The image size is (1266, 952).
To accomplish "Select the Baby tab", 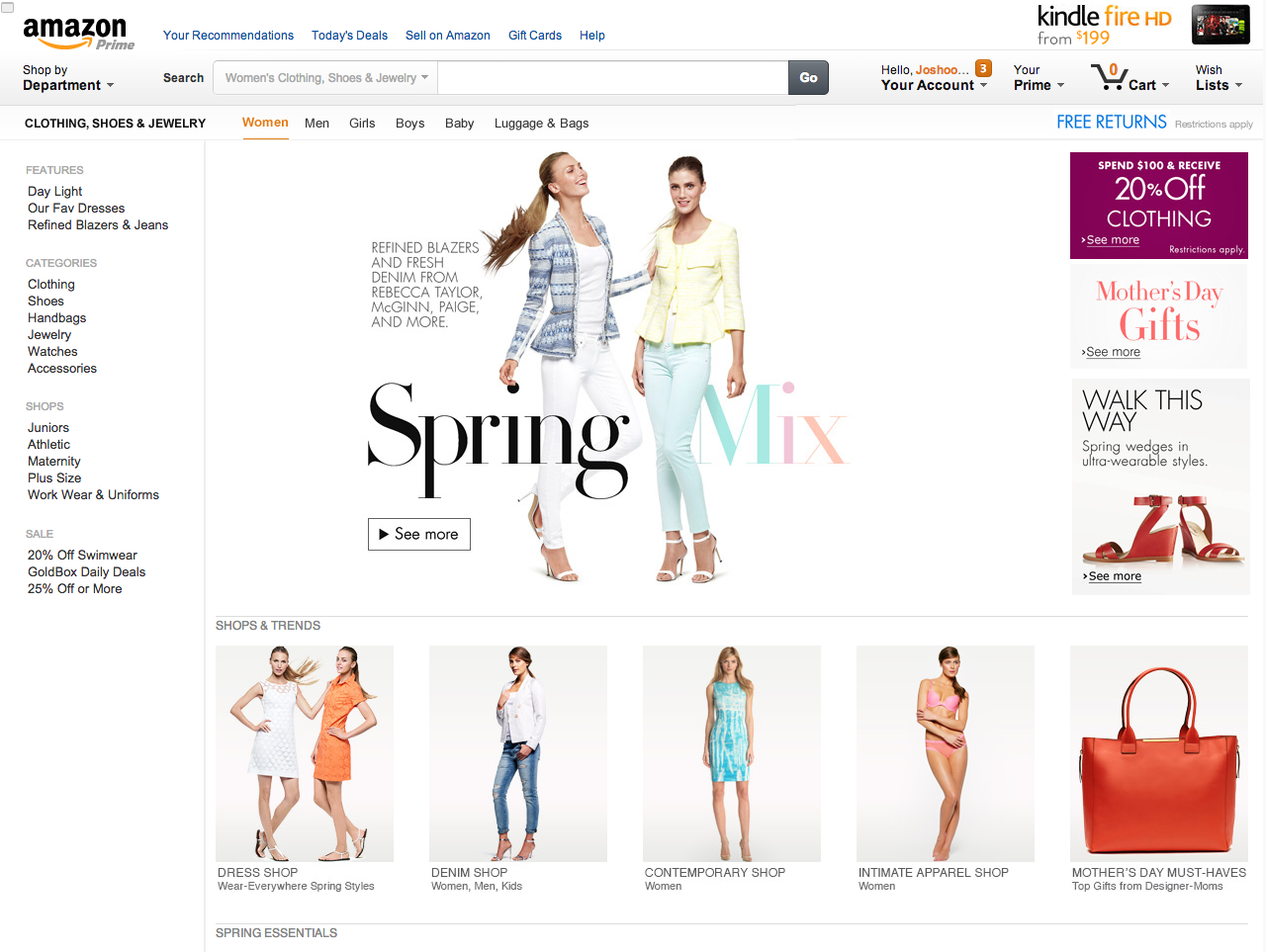I will pos(459,124).
